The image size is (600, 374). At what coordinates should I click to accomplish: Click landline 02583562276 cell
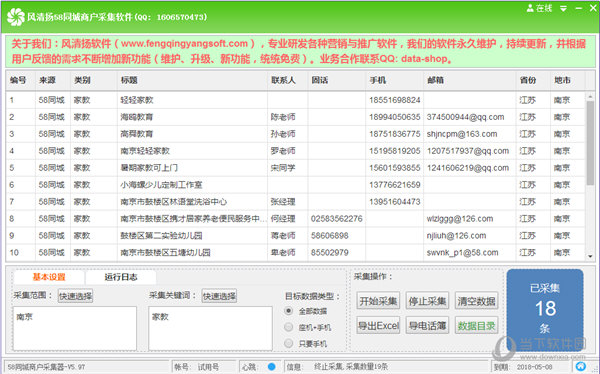336,219
